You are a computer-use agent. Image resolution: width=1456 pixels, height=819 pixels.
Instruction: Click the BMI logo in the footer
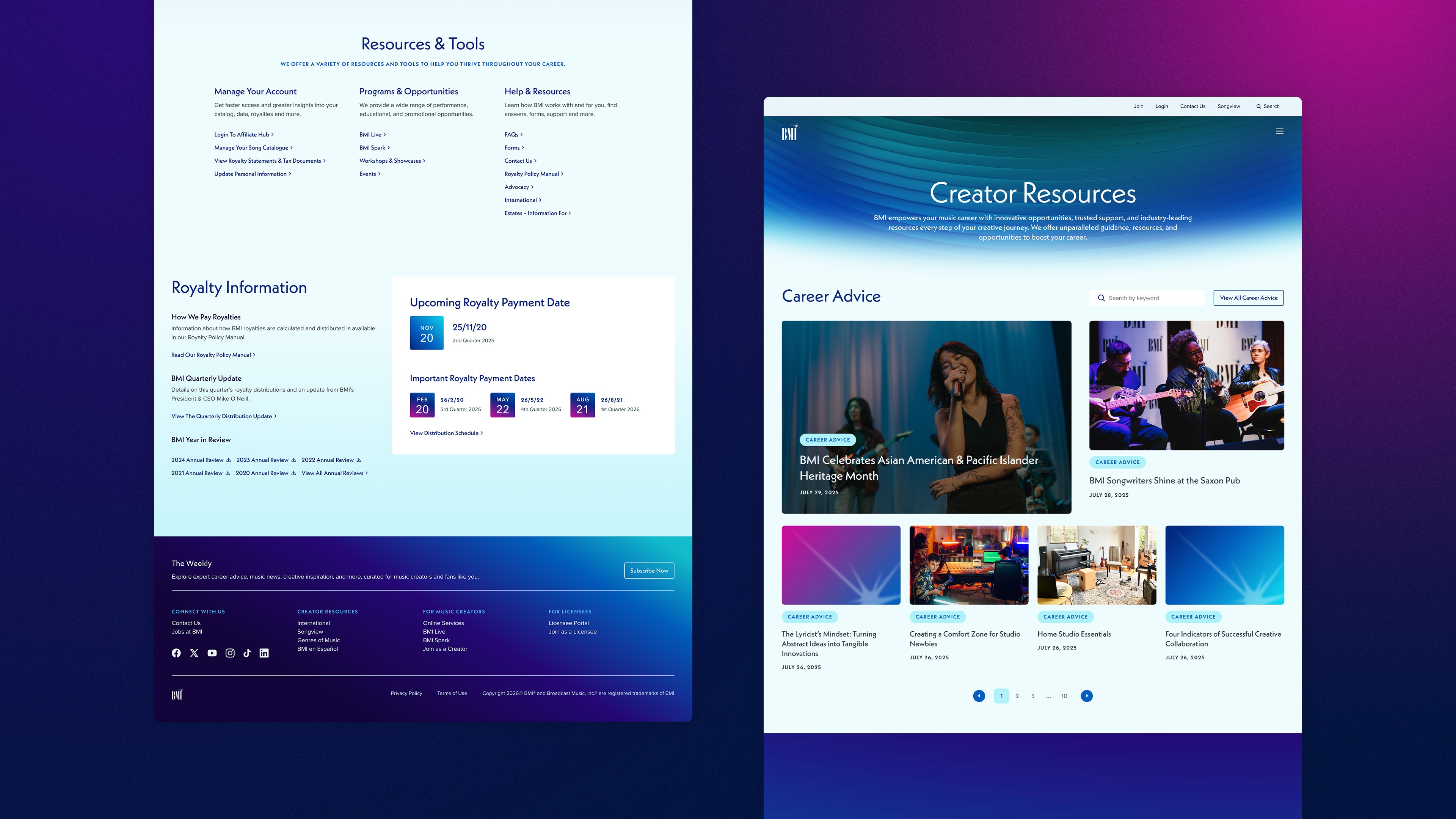[177, 694]
